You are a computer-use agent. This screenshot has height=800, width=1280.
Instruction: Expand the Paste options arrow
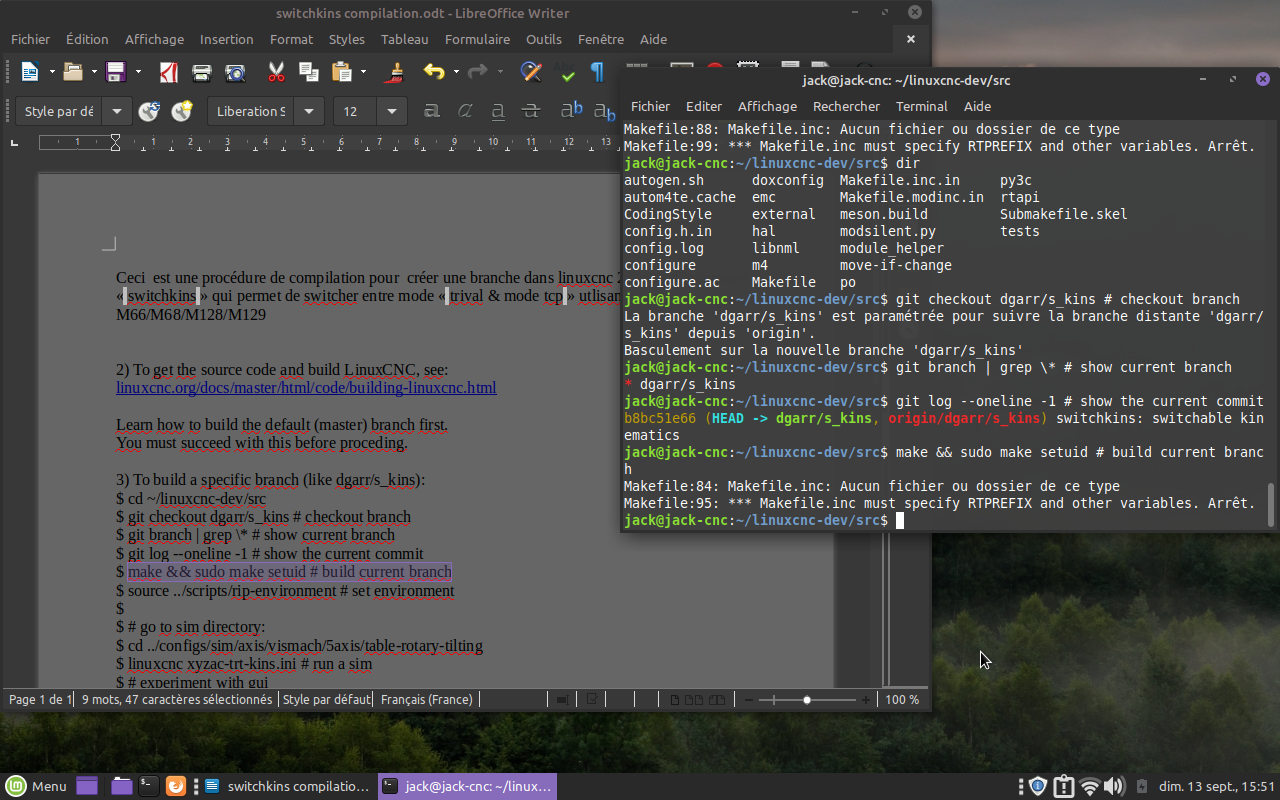pos(363,72)
